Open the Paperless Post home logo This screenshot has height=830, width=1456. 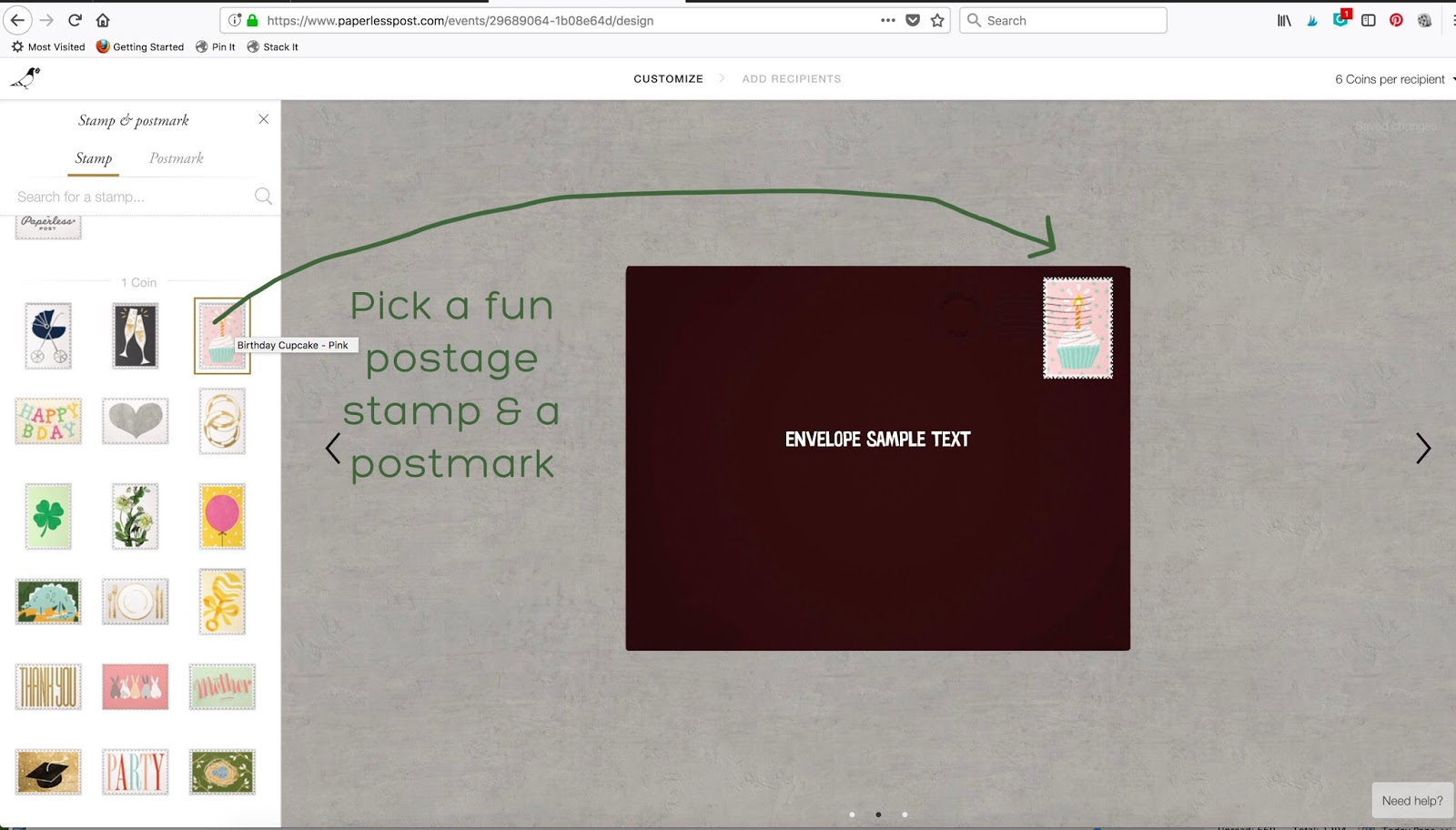pyautogui.click(x=25, y=78)
